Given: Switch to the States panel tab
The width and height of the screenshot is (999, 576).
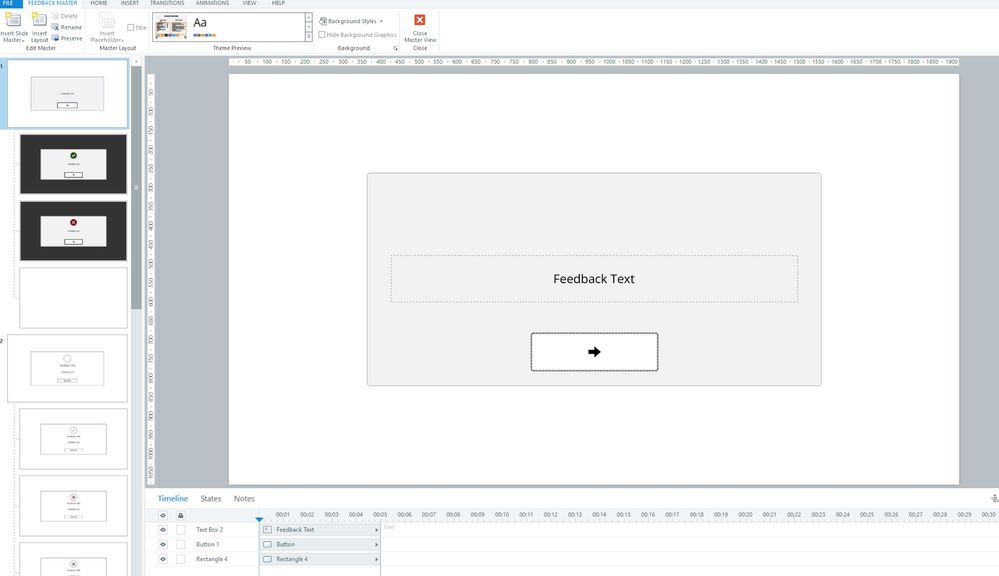Looking at the screenshot, I should coord(210,499).
